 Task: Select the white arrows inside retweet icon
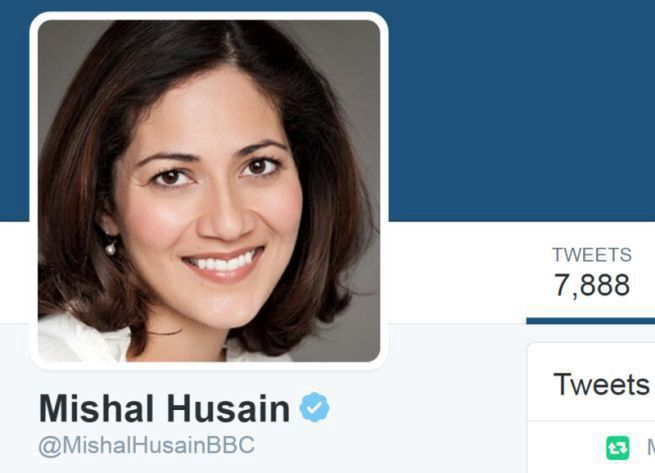[617, 448]
